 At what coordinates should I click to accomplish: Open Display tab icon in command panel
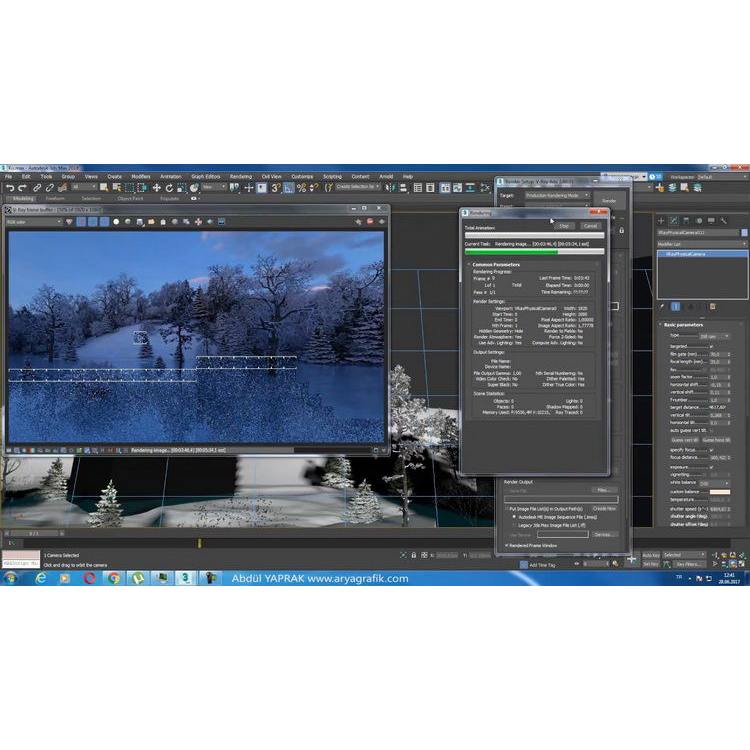pos(711,221)
